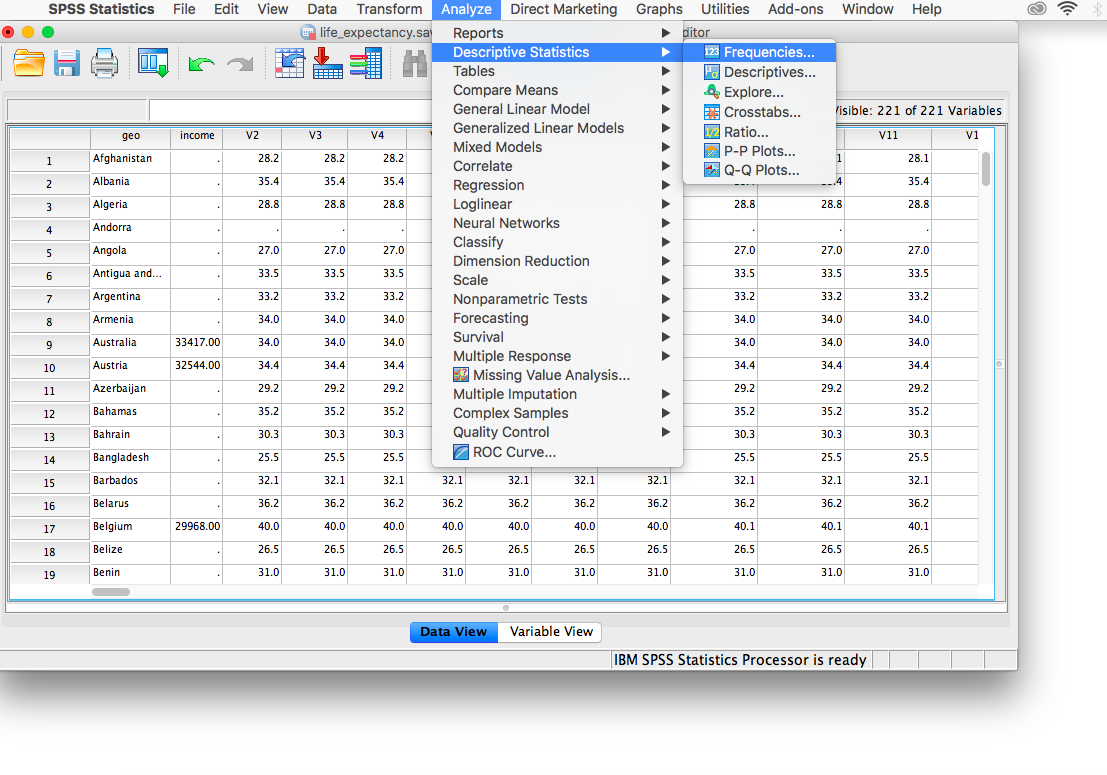Expand the Mixed Models submenu
The image size is (1107, 775).
pos(557,148)
